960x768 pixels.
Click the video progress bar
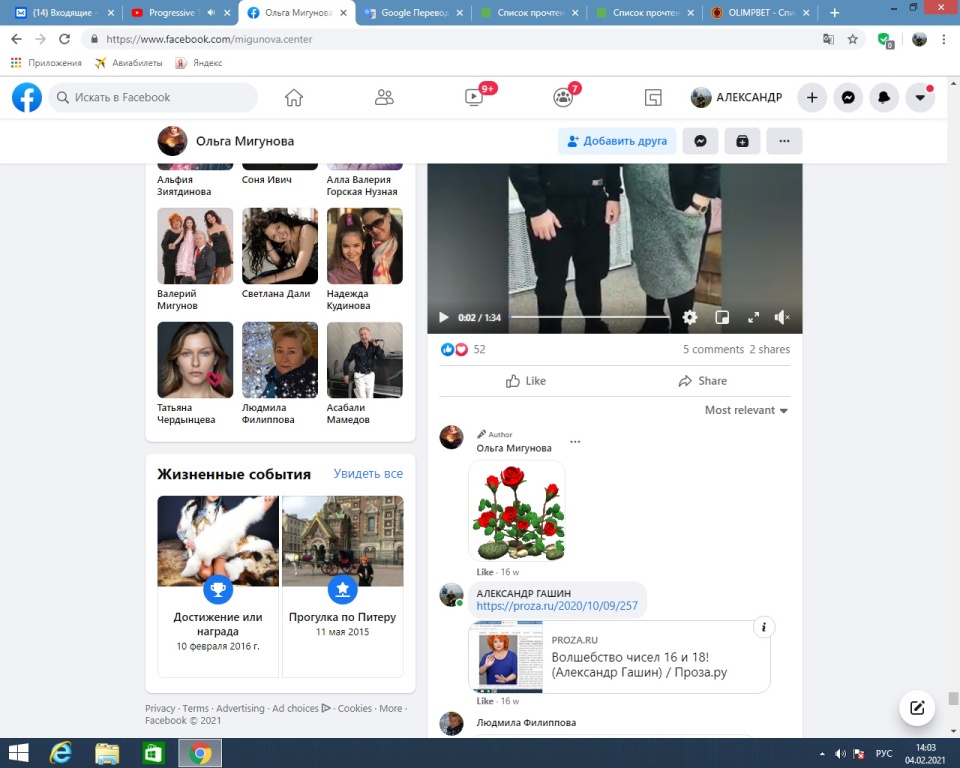590,317
